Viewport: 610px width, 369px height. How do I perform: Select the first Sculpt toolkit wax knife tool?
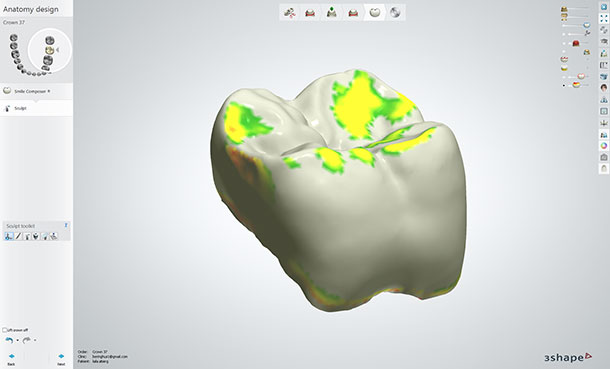click(9, 236)
